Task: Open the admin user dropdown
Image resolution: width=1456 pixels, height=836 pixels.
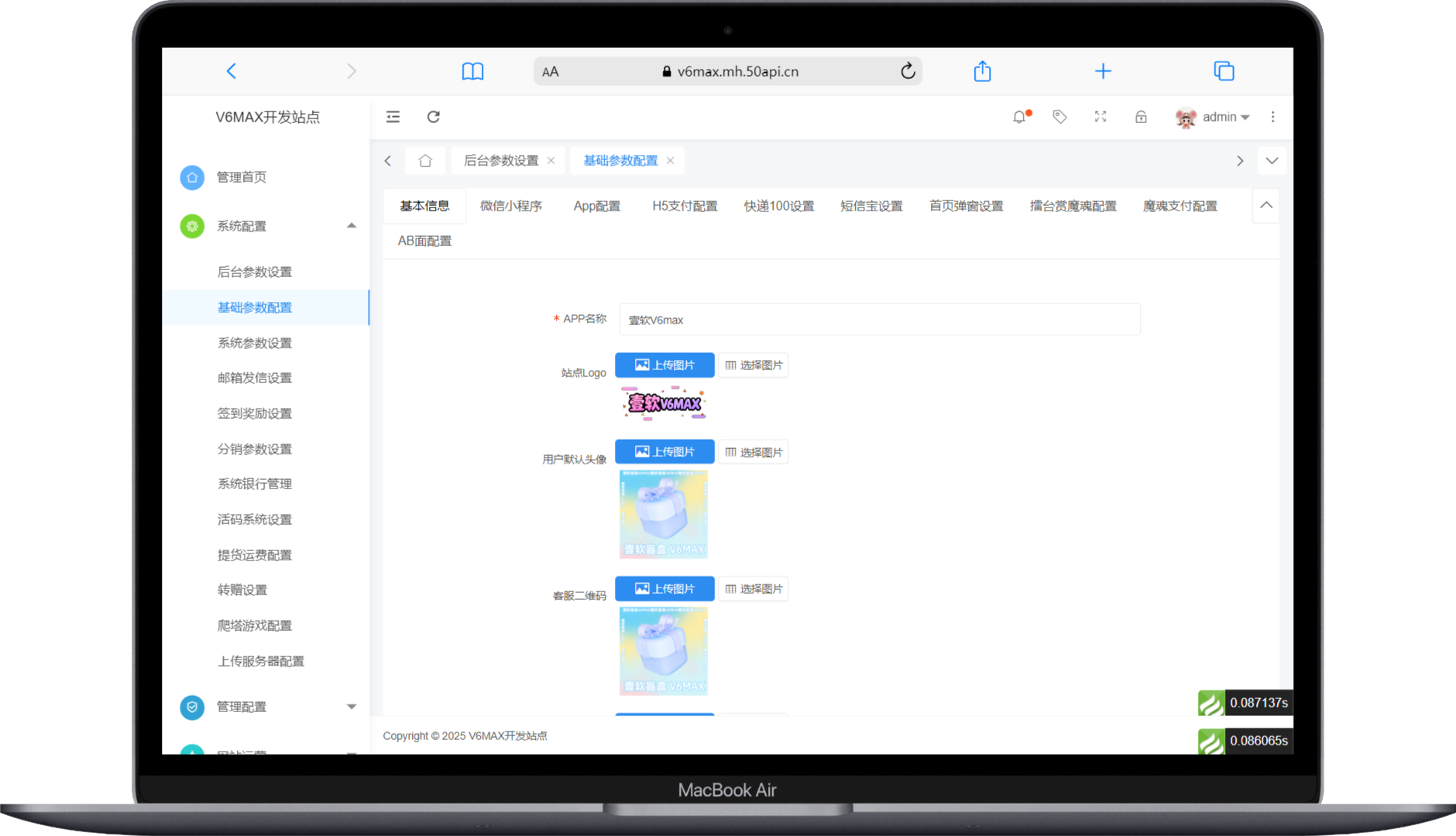Action: [x=1222, y=117]
